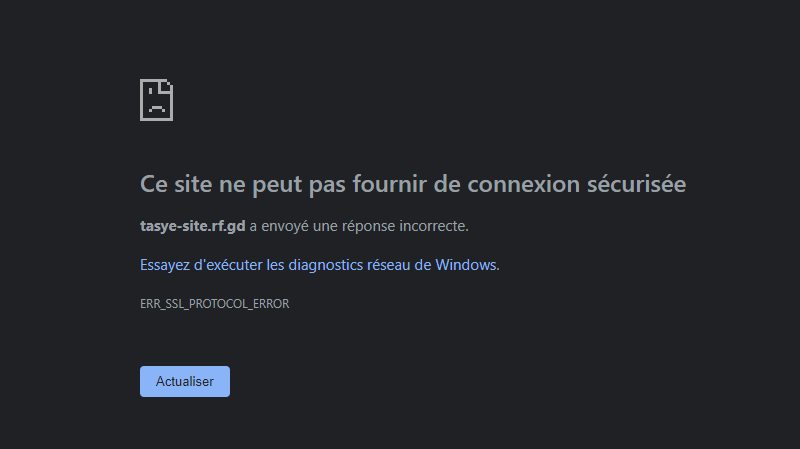This screenshot has height=449, width=800.
Task: Click the sad page error icon
Action: (156, 99)
